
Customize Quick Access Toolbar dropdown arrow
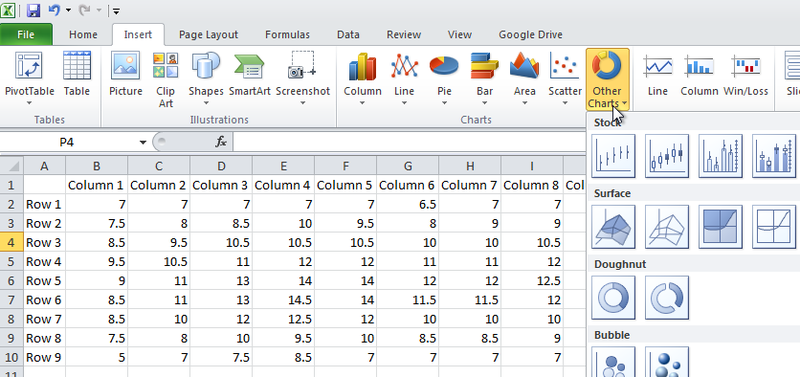[x=117, y=10]
